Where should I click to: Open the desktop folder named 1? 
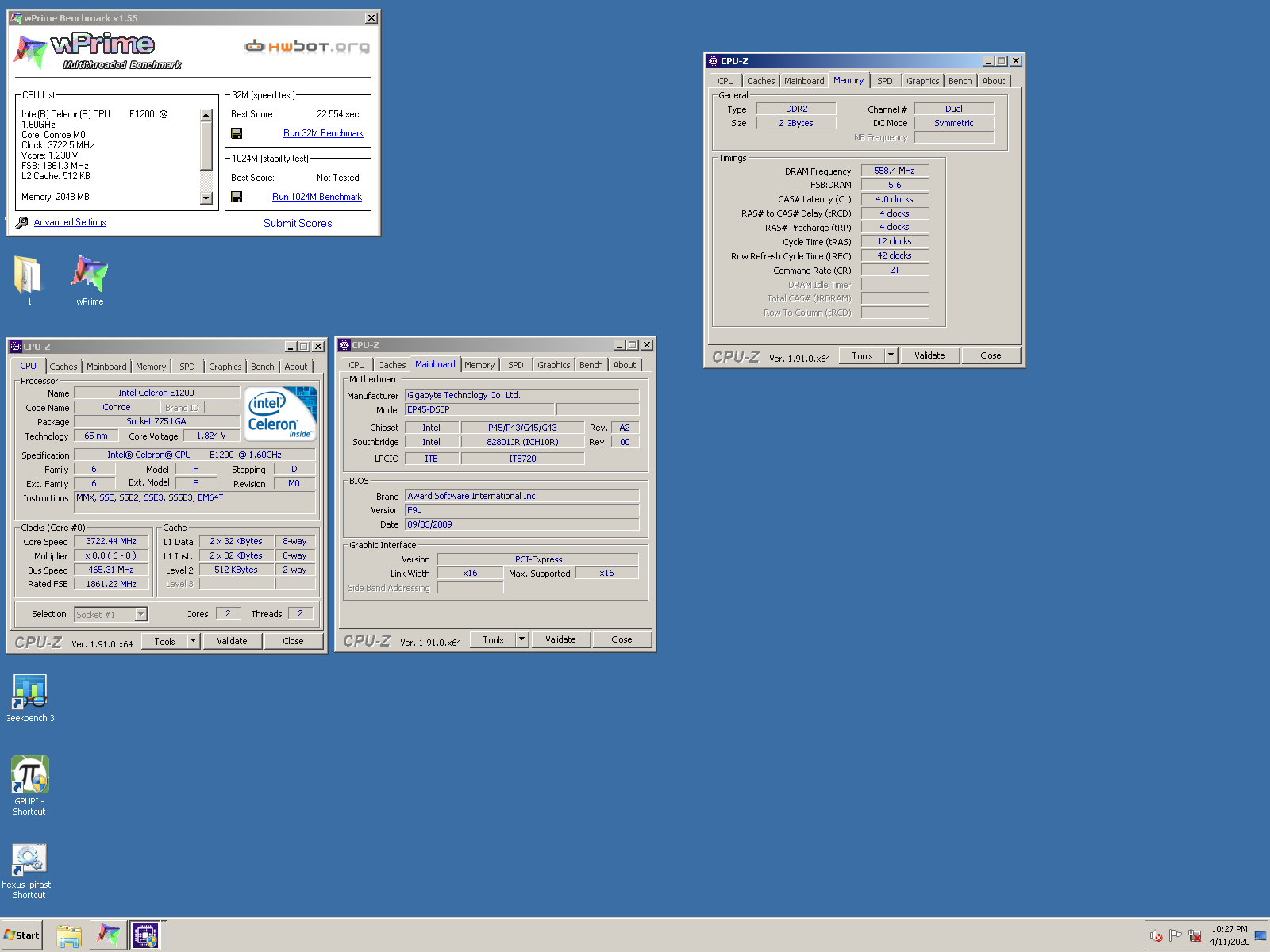point(29,280)
